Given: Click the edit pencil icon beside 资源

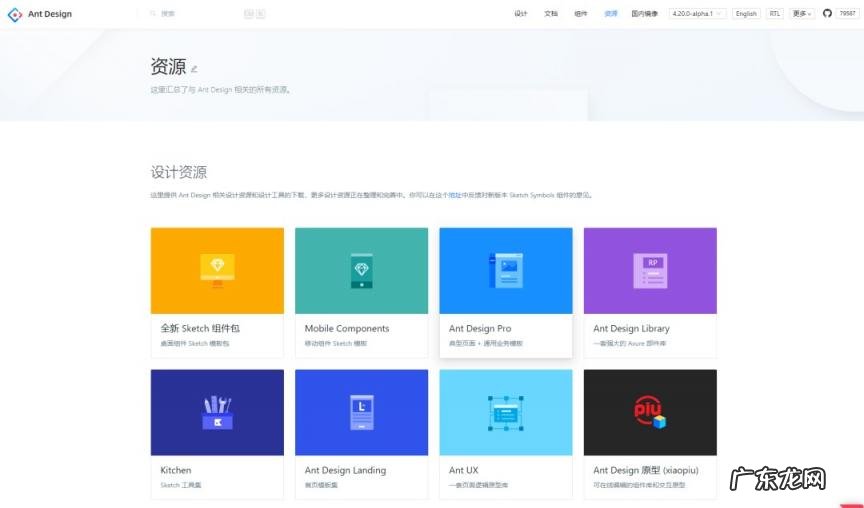Looking at the screenshot, I should click(x=194, y=69).
